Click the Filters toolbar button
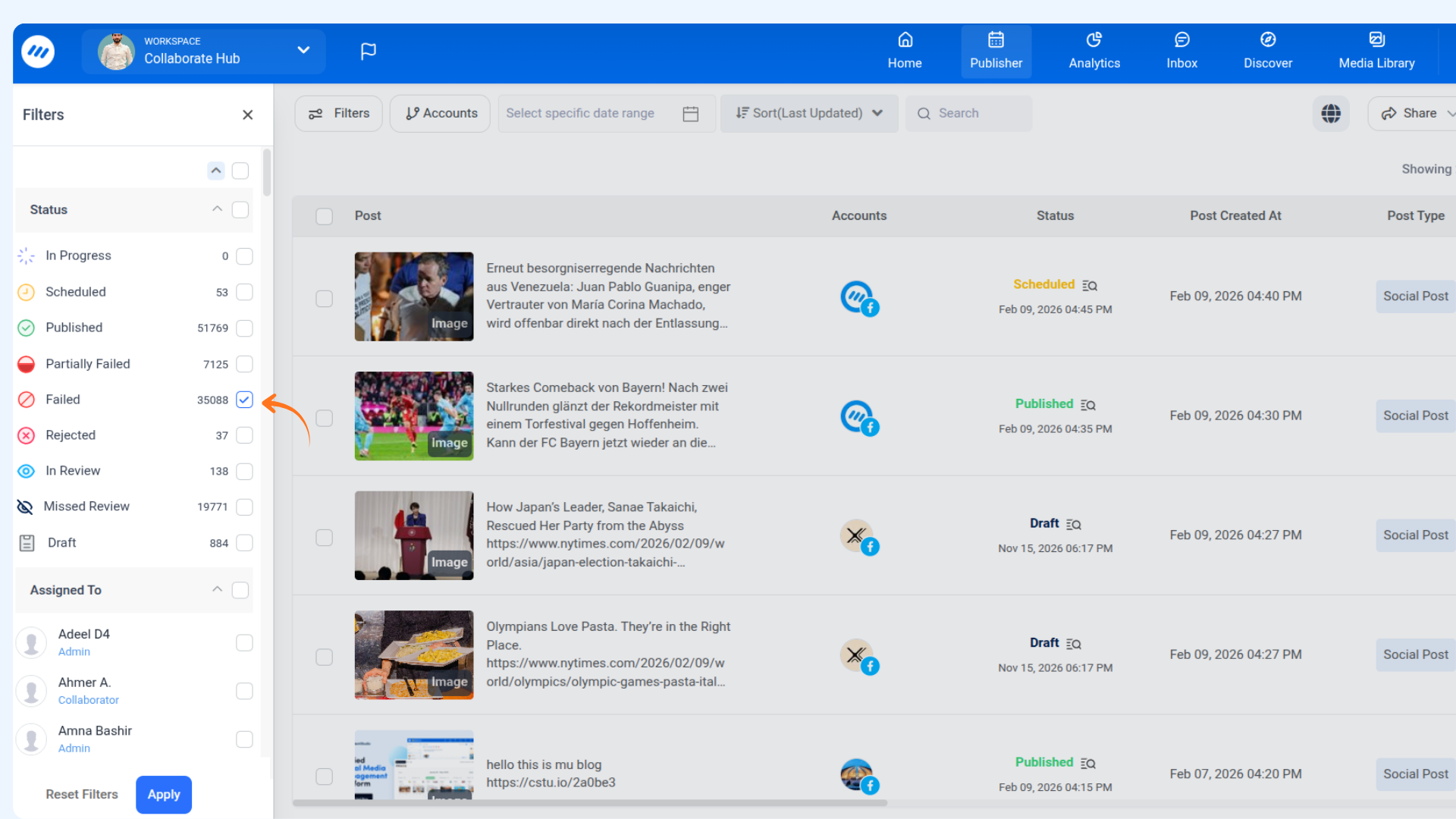Viewport: 1456px width, 819px height. pyautogui.click(x=338, y=114)
